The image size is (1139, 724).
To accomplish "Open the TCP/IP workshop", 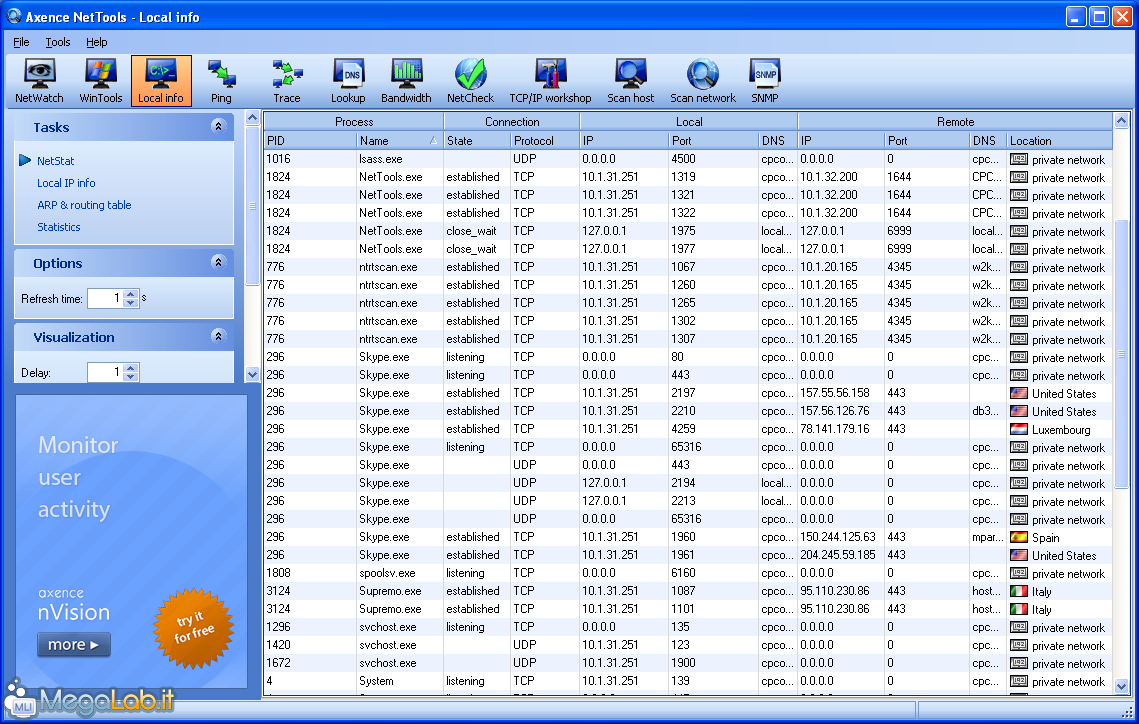I will pos(550,81).
